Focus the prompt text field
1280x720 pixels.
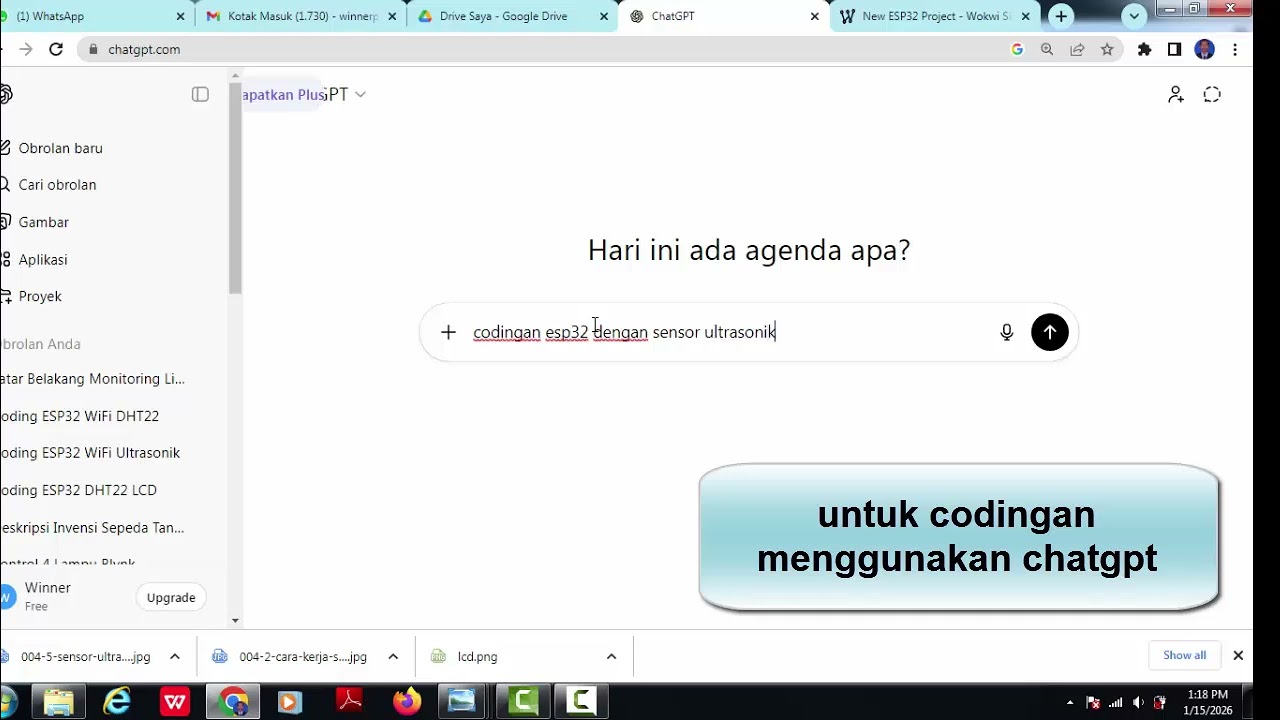click(x=728, y=332)
